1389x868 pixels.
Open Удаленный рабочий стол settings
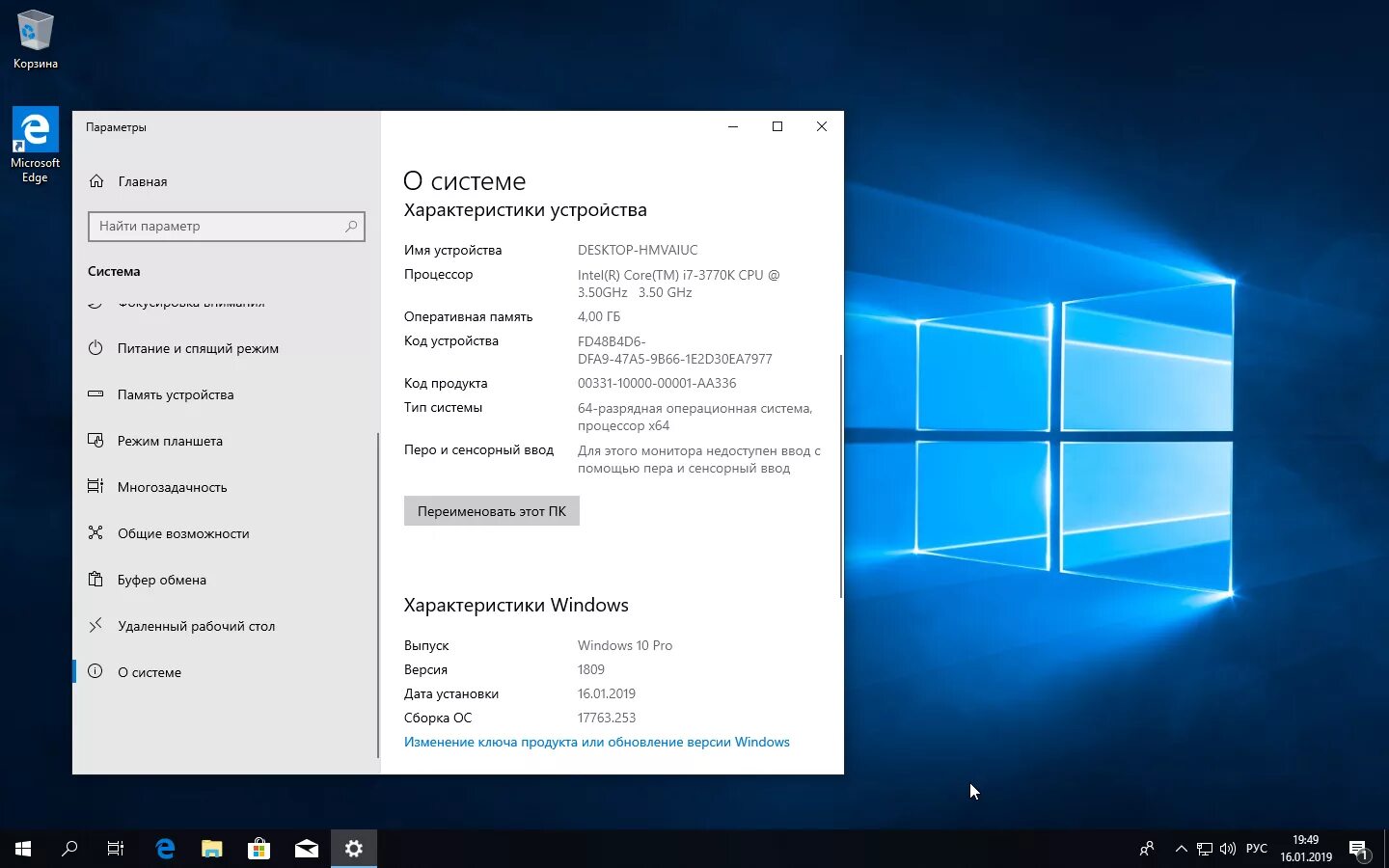click(x=225, y=626)
